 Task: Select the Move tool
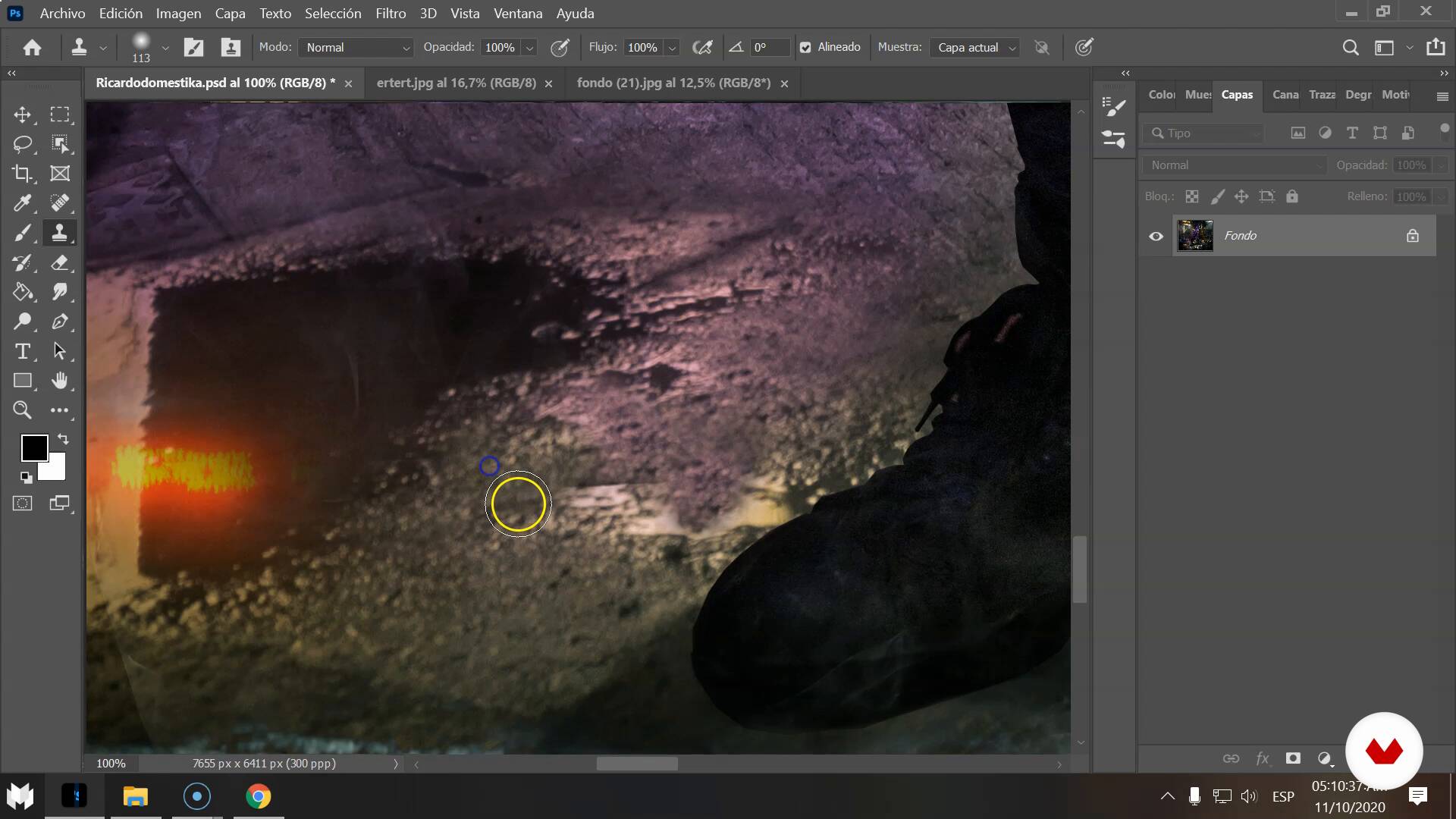(22, 115)
